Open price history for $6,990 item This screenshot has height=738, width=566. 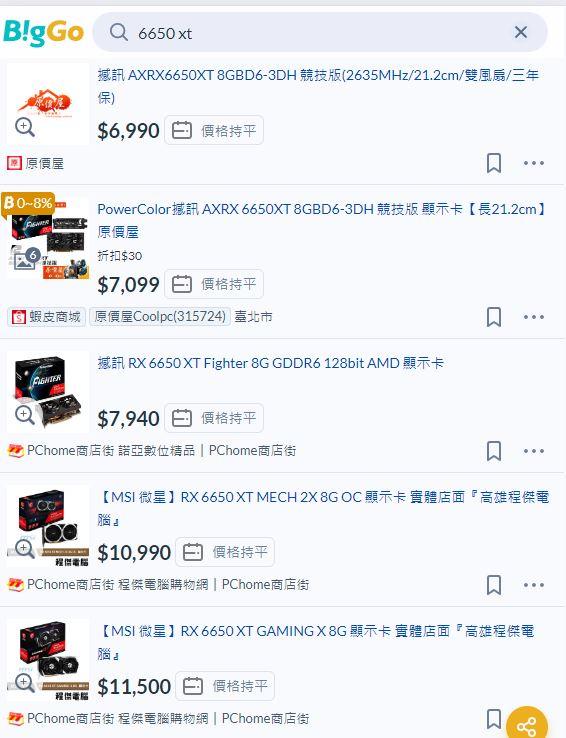coord(214,130)
